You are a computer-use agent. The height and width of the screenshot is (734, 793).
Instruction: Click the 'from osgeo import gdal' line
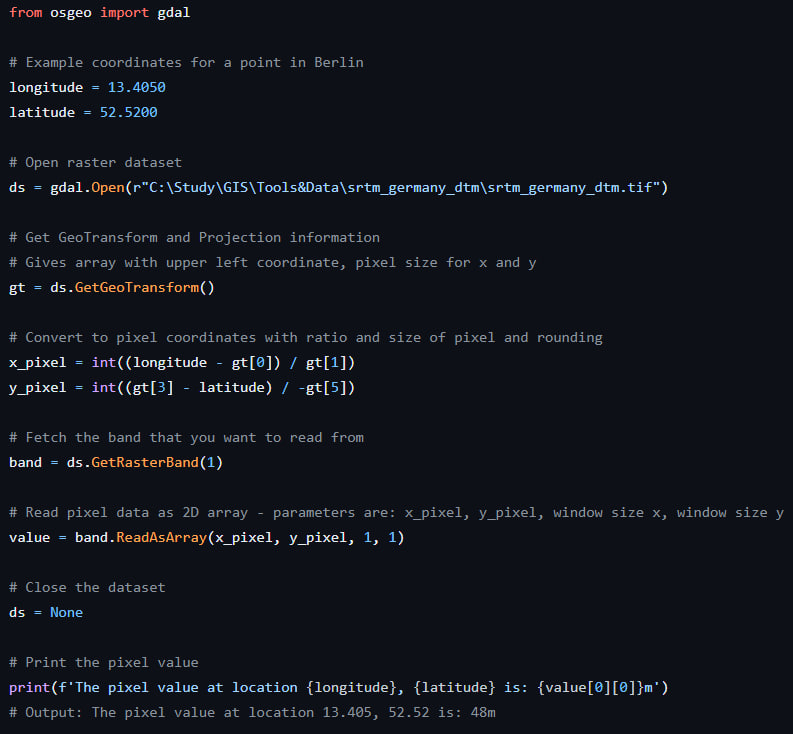[x=100, y=12]
